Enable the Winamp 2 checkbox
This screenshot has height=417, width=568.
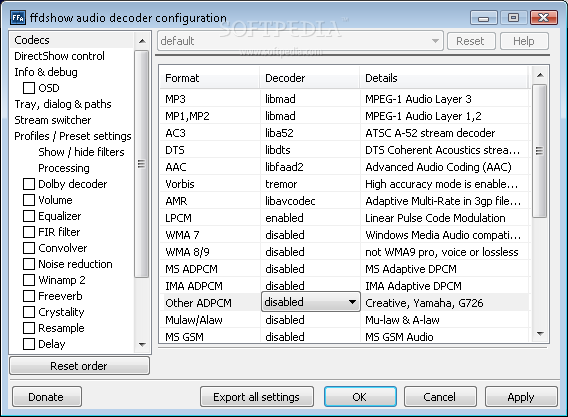click(29, 280)
